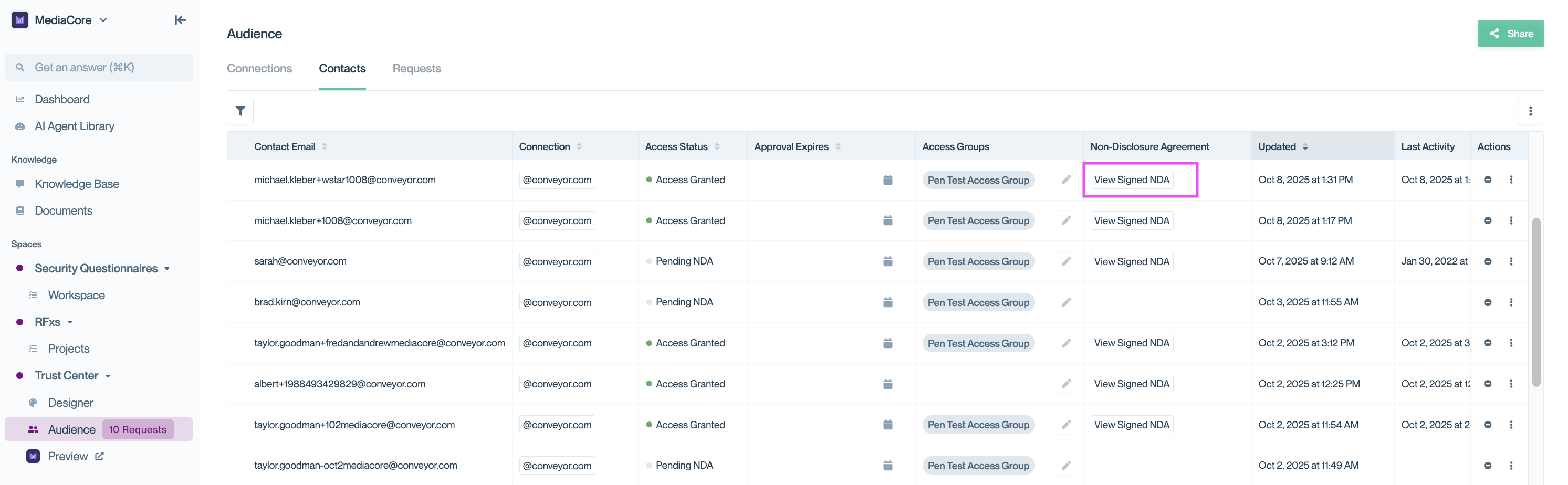View Signed NDA for taylor.goodman+fredandandrewmediacore
This screenshot has height=485, width=1568.
(x=1132, y=343)
